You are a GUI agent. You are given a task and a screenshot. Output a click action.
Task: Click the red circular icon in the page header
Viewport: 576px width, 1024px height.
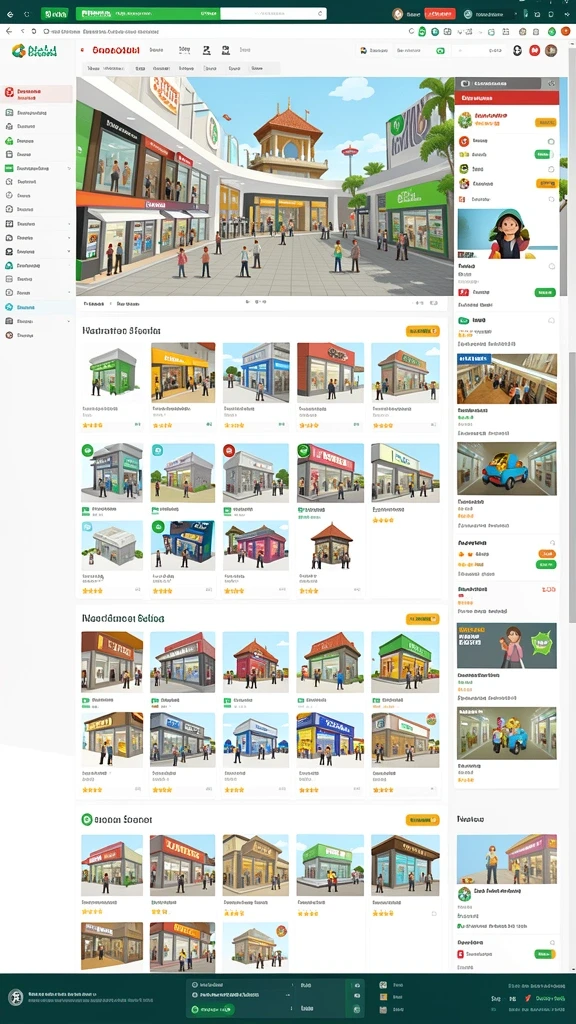[534, 50]
